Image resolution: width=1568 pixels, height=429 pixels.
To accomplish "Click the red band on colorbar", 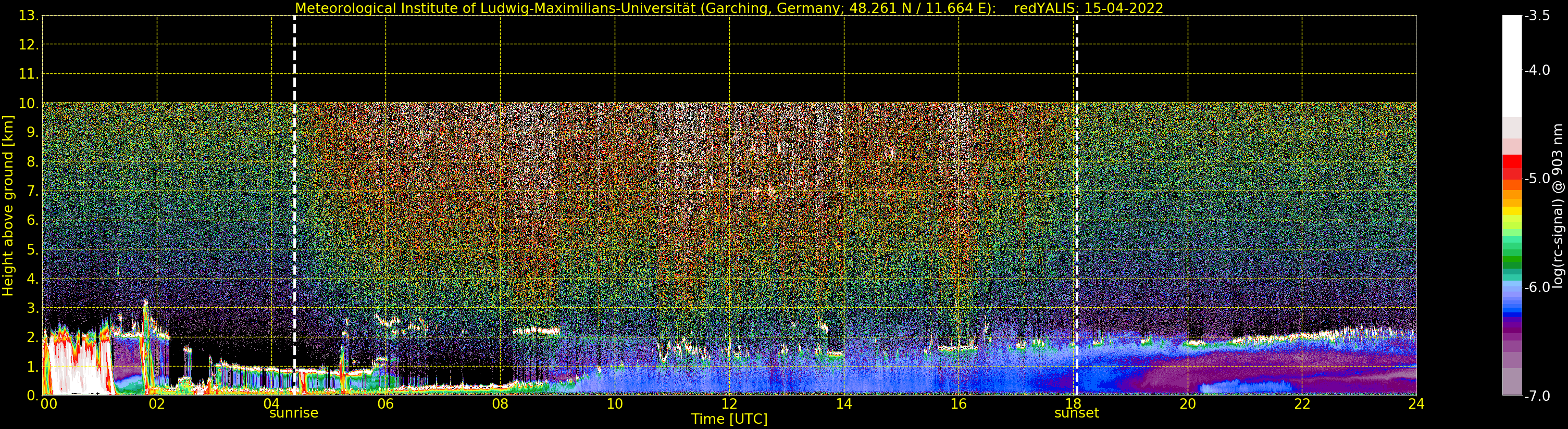I will pos(1512,163).
